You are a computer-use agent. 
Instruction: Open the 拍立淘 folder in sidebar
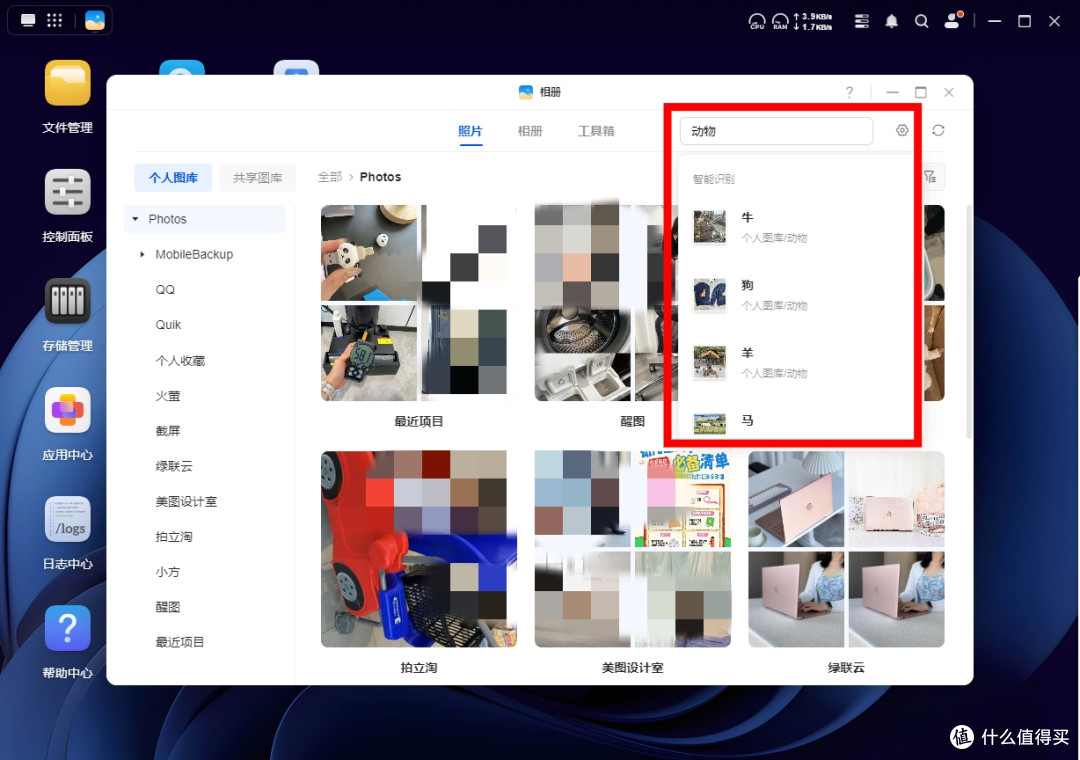tap(174, 537)
